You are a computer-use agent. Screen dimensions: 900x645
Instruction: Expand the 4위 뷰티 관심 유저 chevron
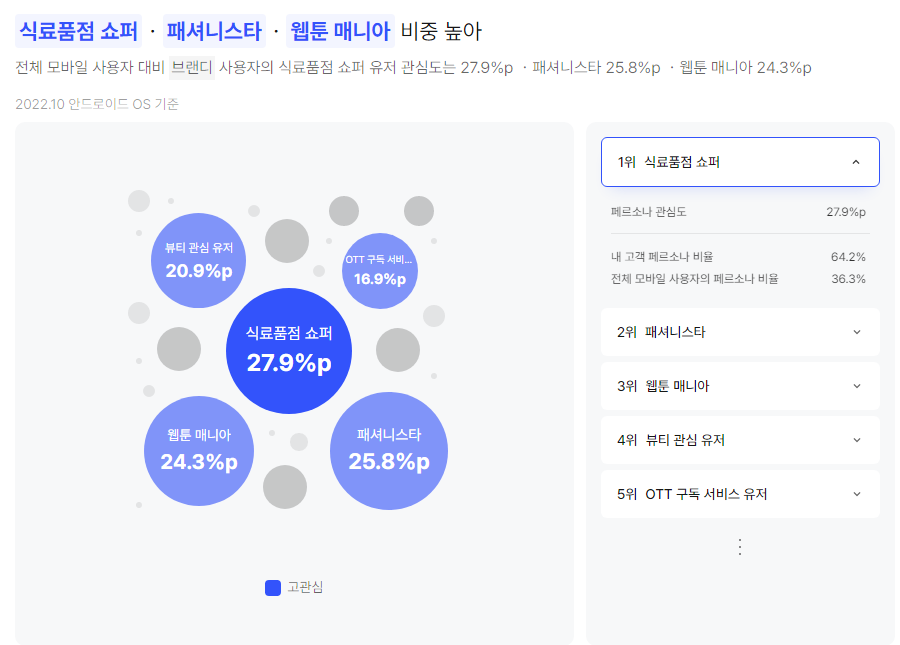pyautogui.click(x=856, y=440)
